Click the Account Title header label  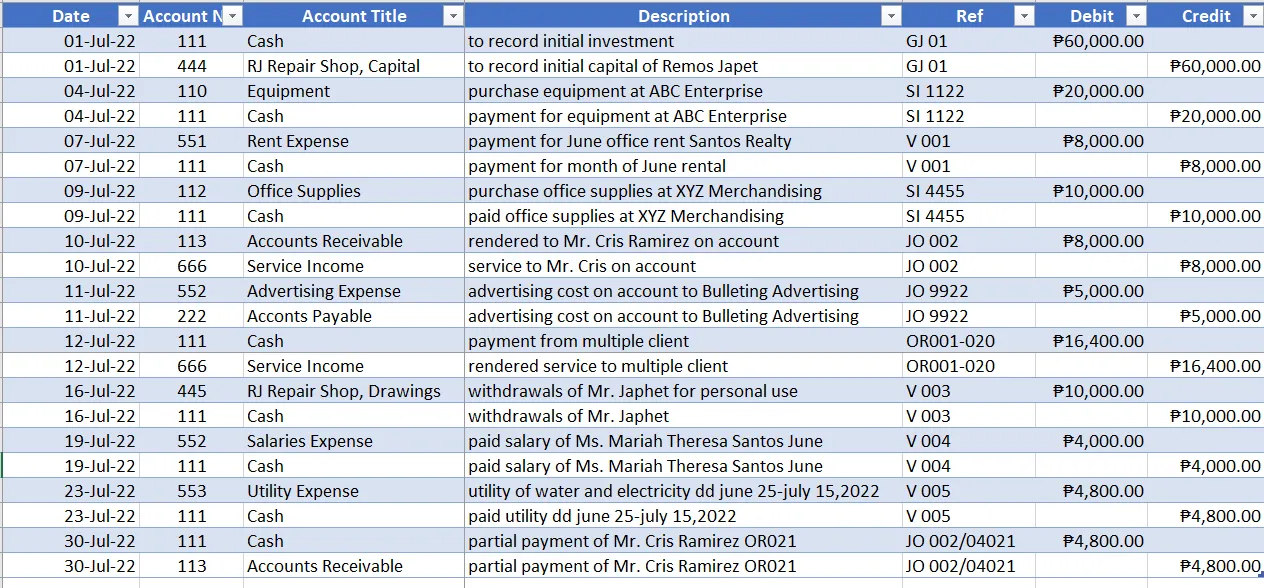click(354, 16)
